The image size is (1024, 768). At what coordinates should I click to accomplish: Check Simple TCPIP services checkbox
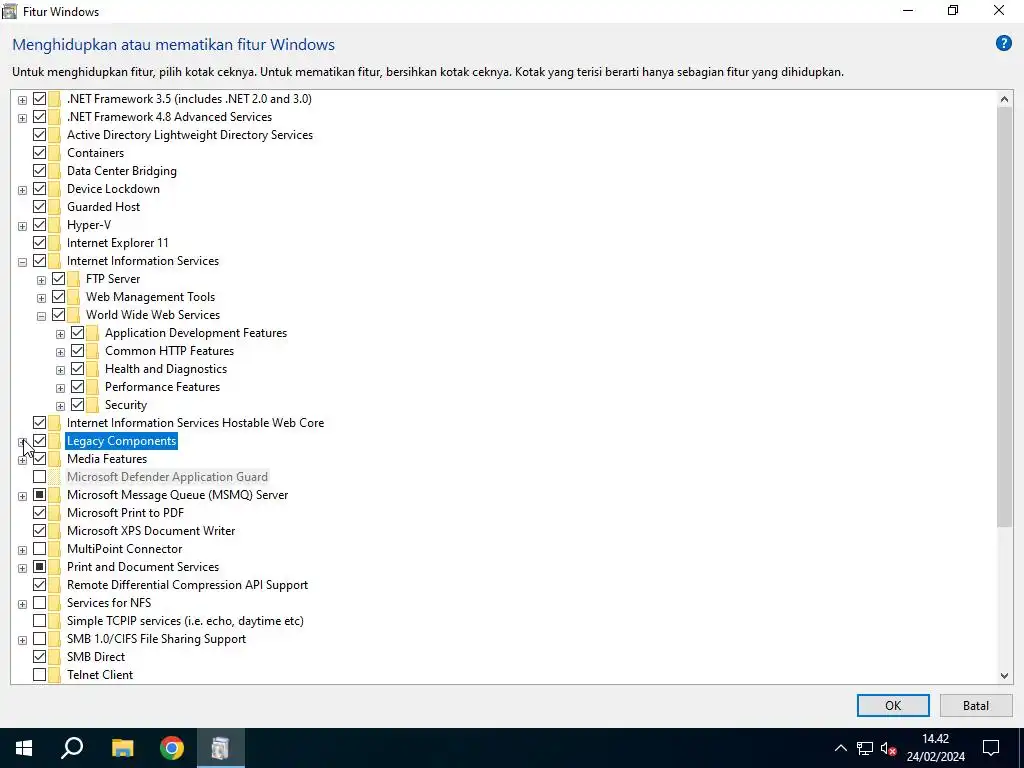39,621
